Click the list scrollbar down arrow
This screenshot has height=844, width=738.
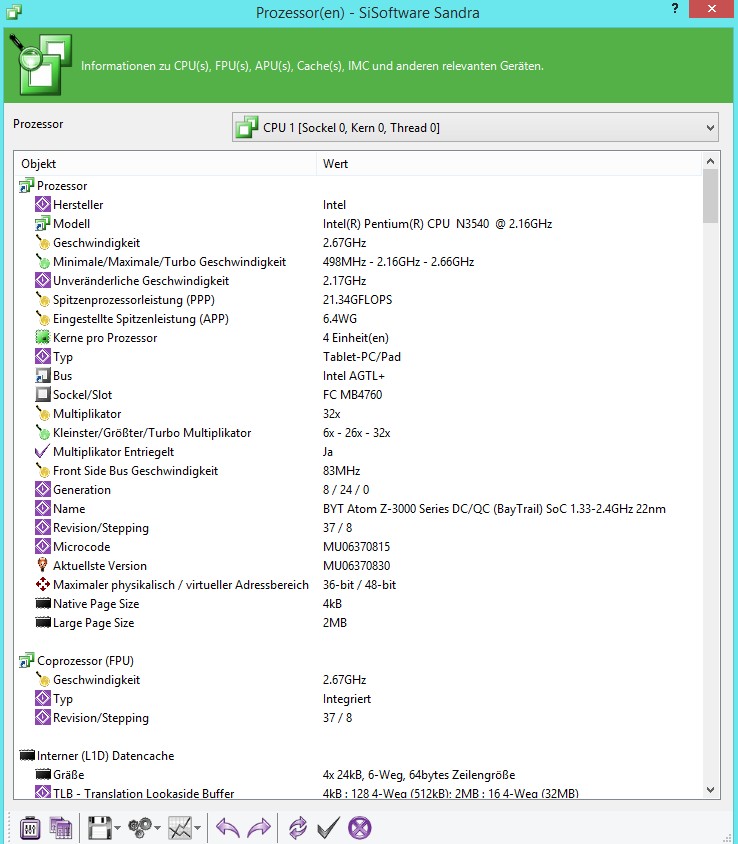(711, 790)
